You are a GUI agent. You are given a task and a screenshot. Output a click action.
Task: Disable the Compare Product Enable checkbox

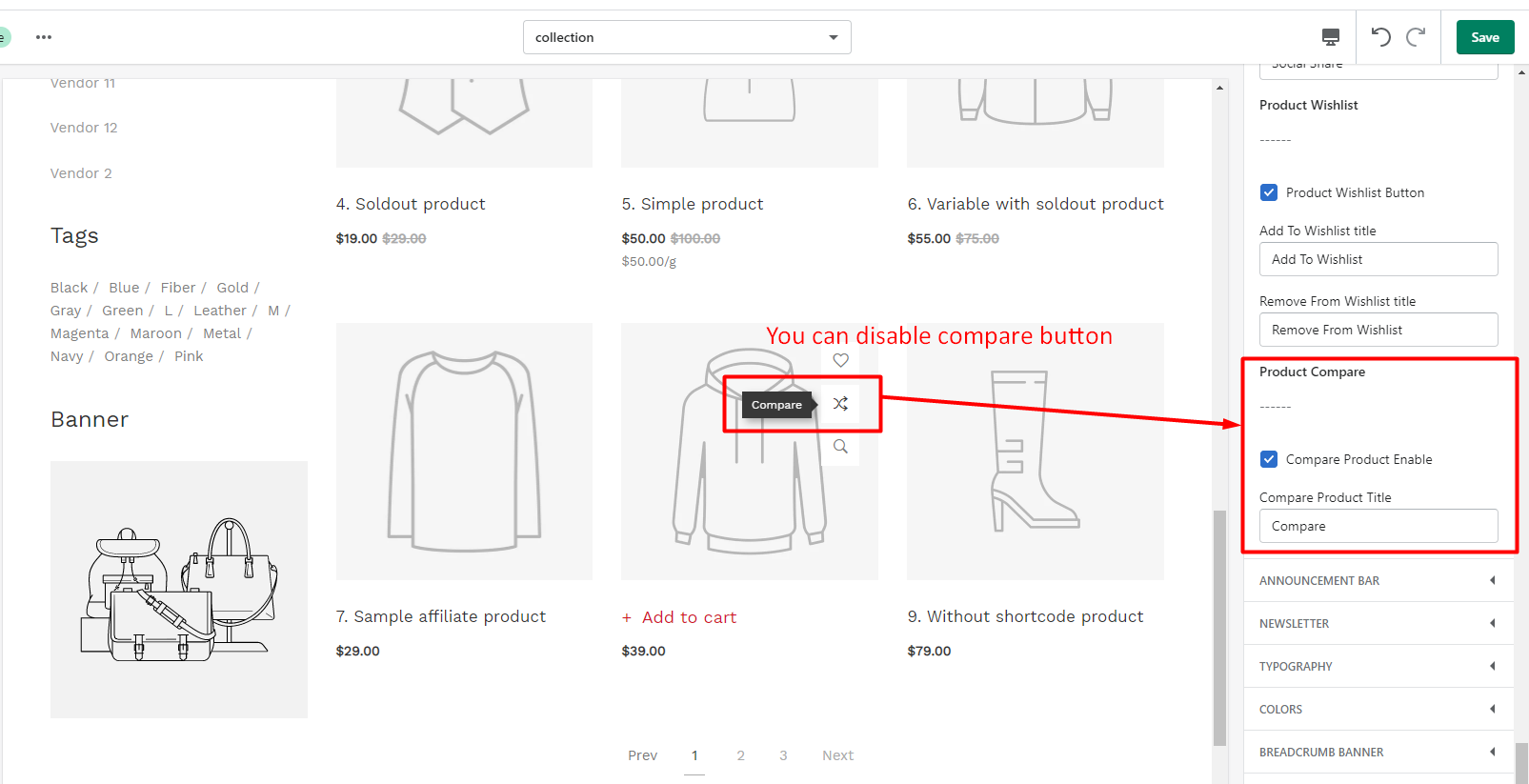coord(1269,459)
